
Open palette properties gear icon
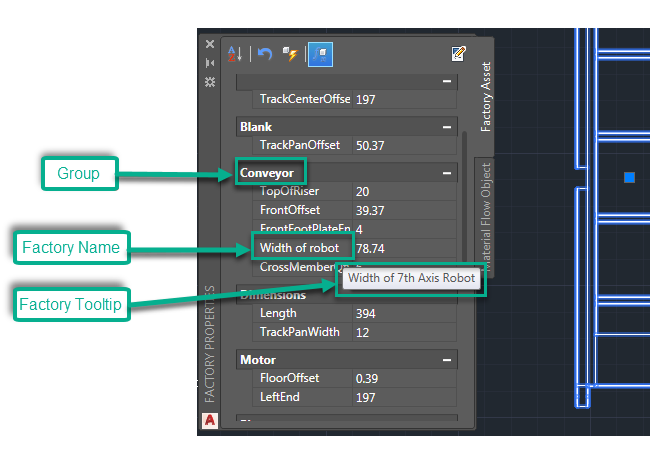pos(210,82)
